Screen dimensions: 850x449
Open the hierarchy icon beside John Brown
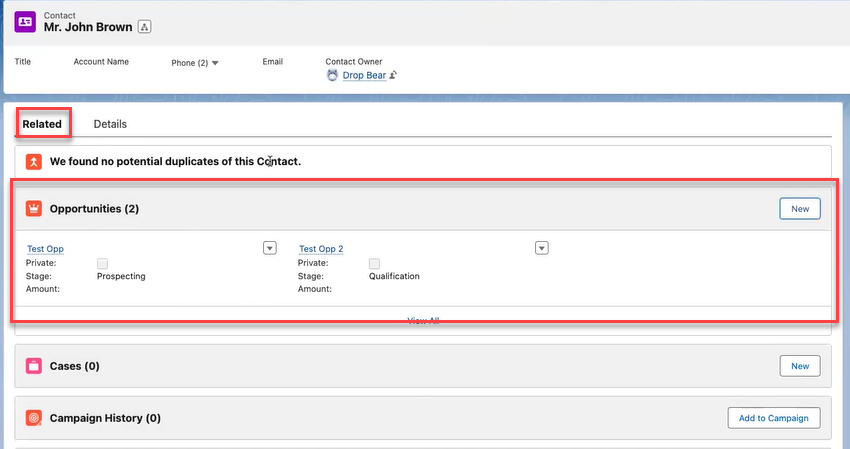(144, 27)
